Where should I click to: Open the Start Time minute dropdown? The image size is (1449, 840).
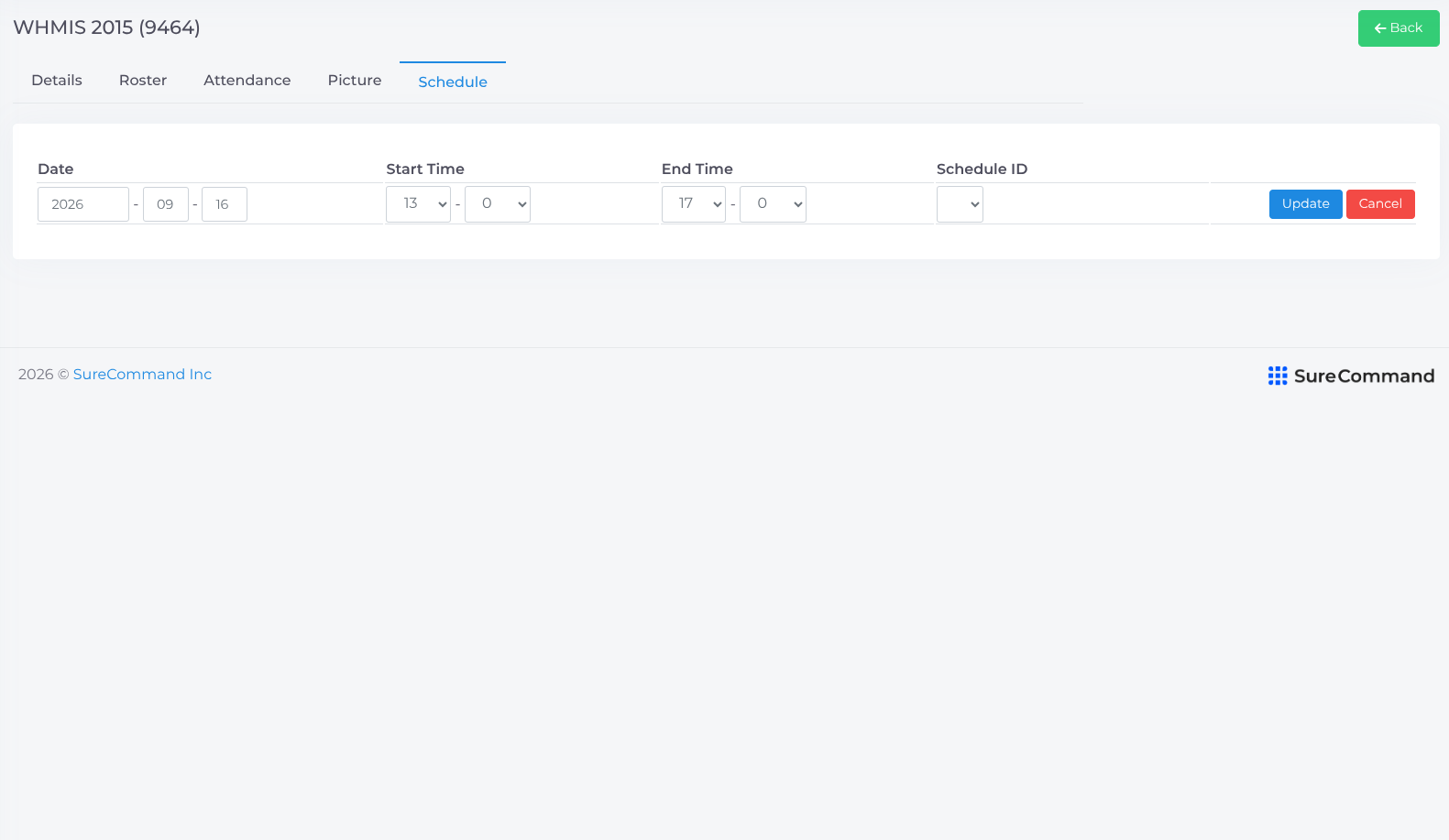(498, 203)
